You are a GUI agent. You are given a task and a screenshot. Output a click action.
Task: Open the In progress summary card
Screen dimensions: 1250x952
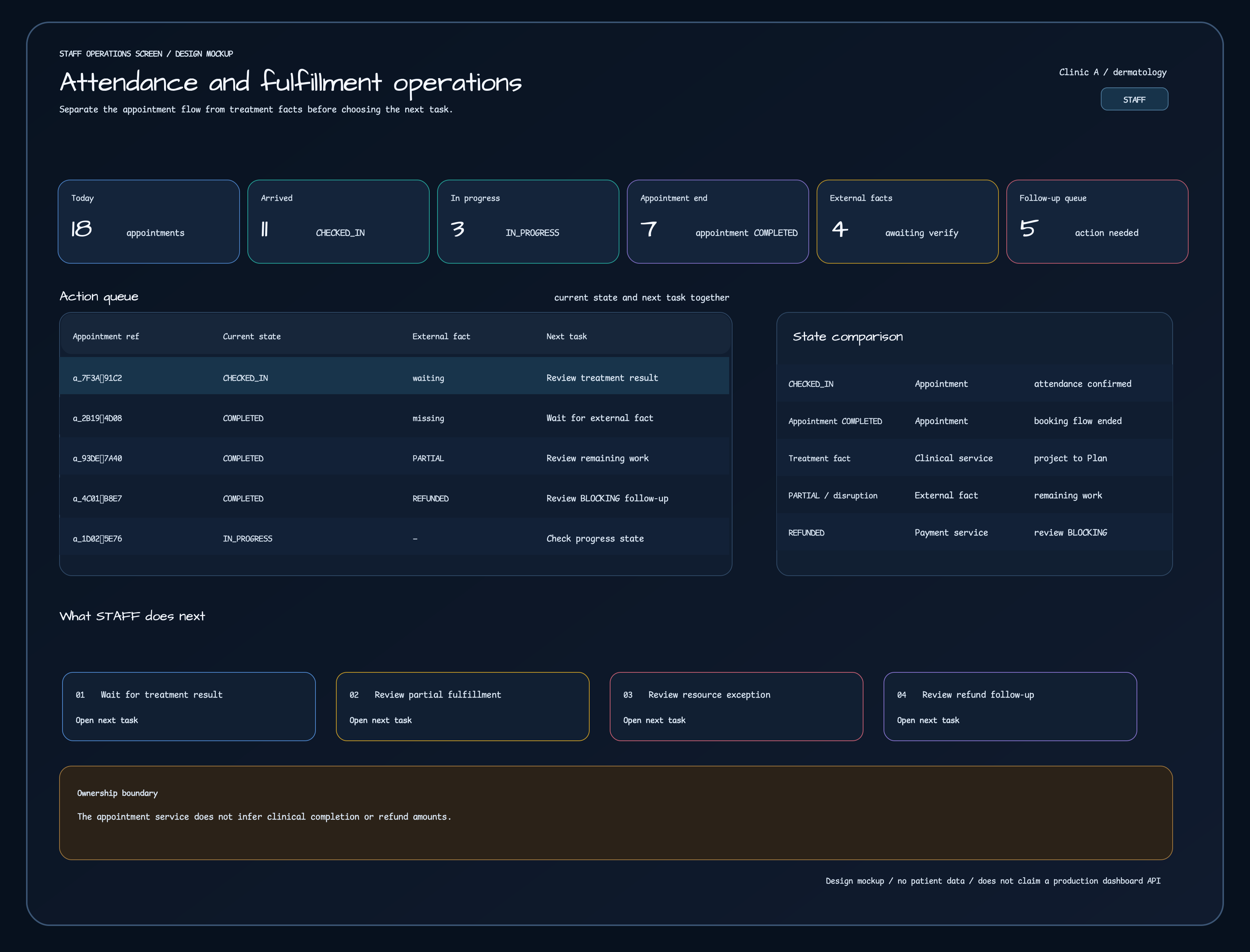click(x=528, y=222)
